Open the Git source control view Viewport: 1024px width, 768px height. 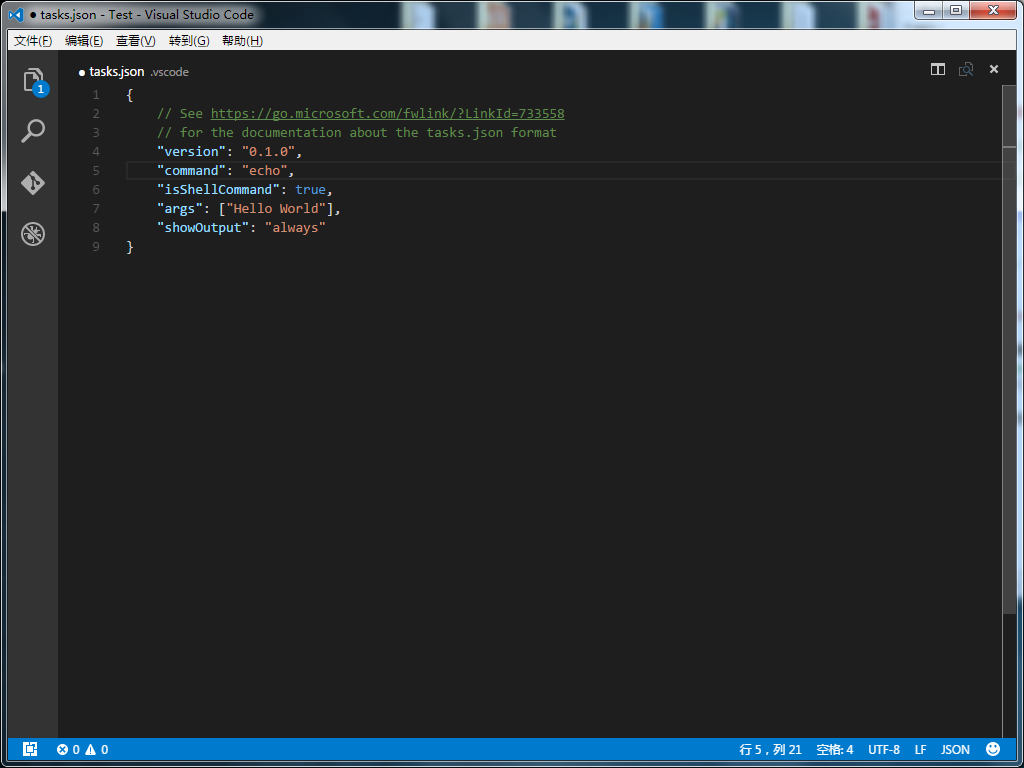tap(33, 183)
